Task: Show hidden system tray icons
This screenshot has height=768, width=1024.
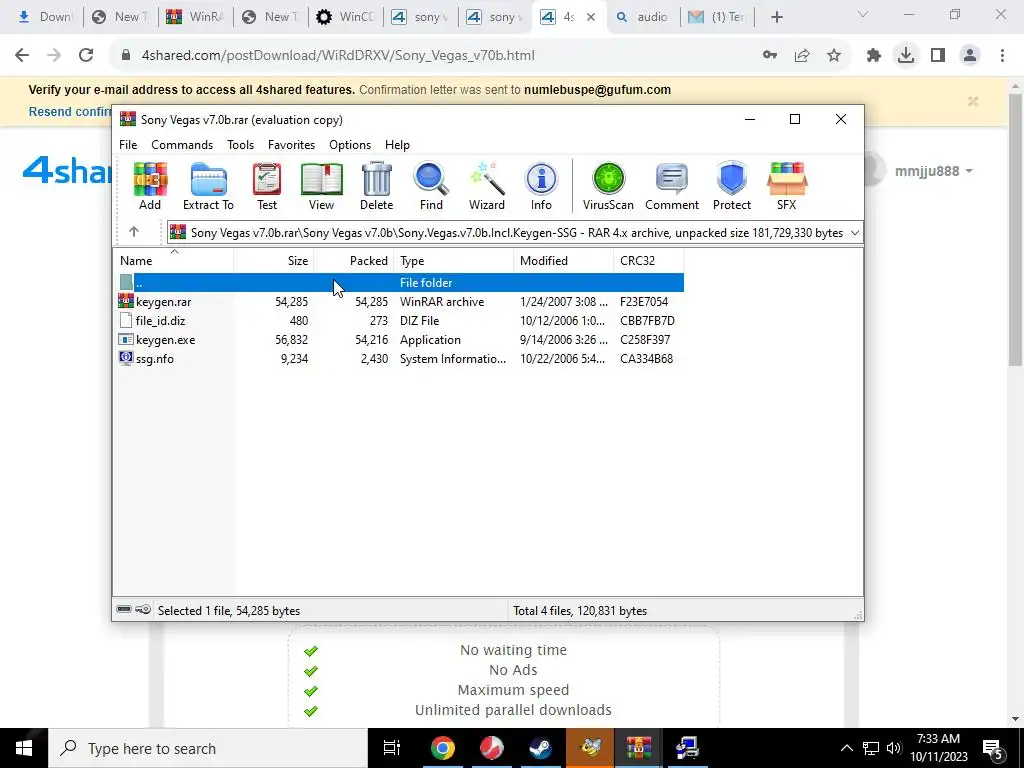Action: coord(846,748)
